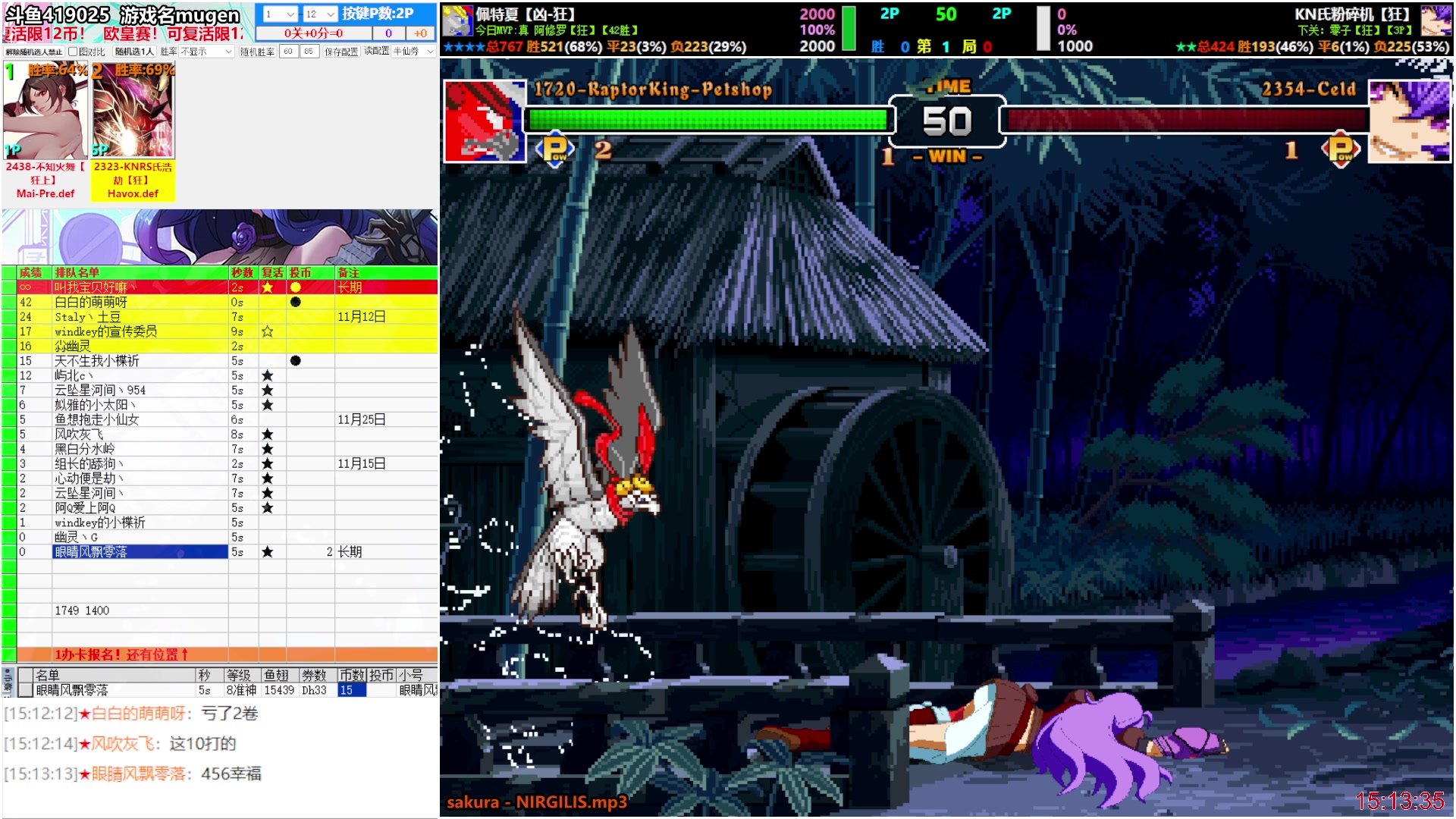Screen dimensions: 1456x819
Task: Click the row selector box beside 眼睛风飘零落
Action: (26, 690)
